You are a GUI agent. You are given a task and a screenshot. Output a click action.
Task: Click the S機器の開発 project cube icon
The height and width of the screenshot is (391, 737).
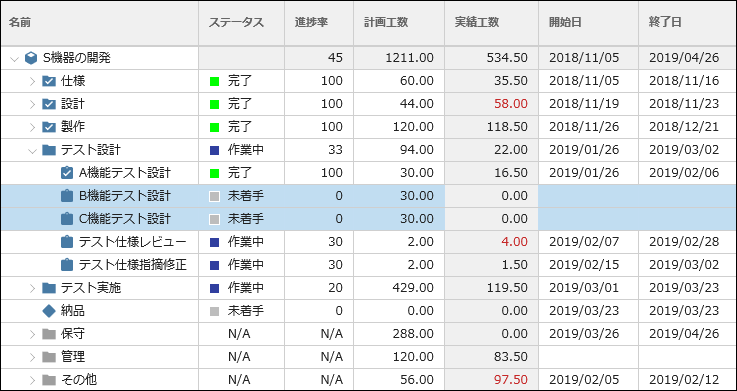click(31, 58)
